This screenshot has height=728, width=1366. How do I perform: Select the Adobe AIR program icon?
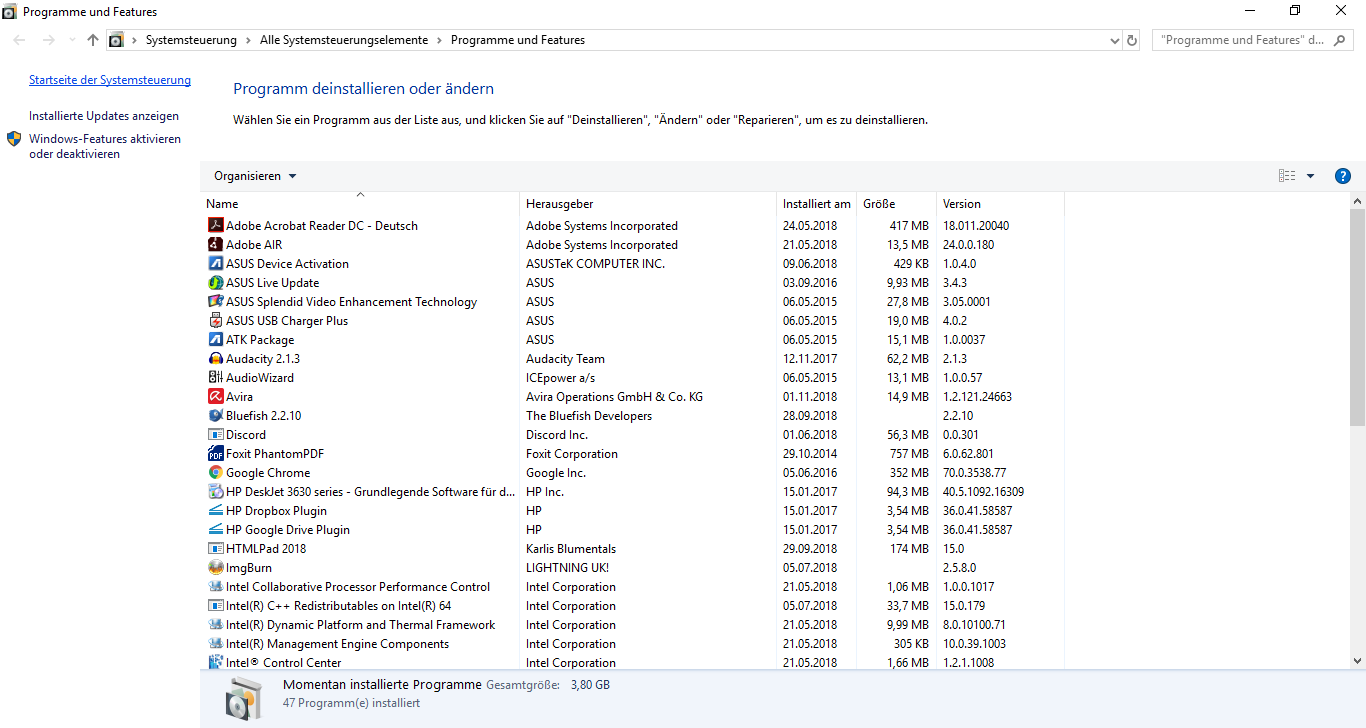[x=215, y=244]
